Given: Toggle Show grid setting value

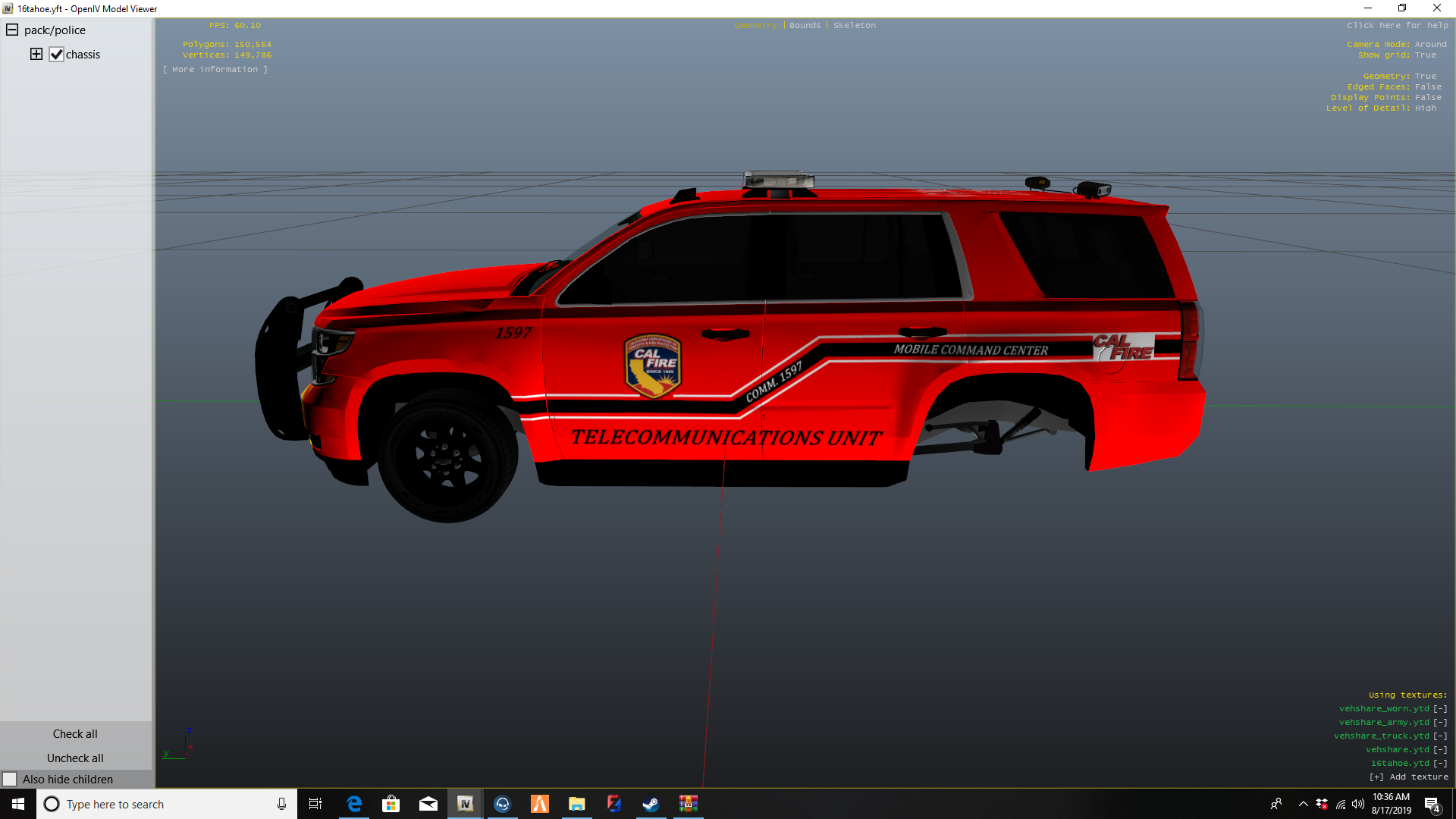Looking at the screenshot, I should tap(1425, 55).
